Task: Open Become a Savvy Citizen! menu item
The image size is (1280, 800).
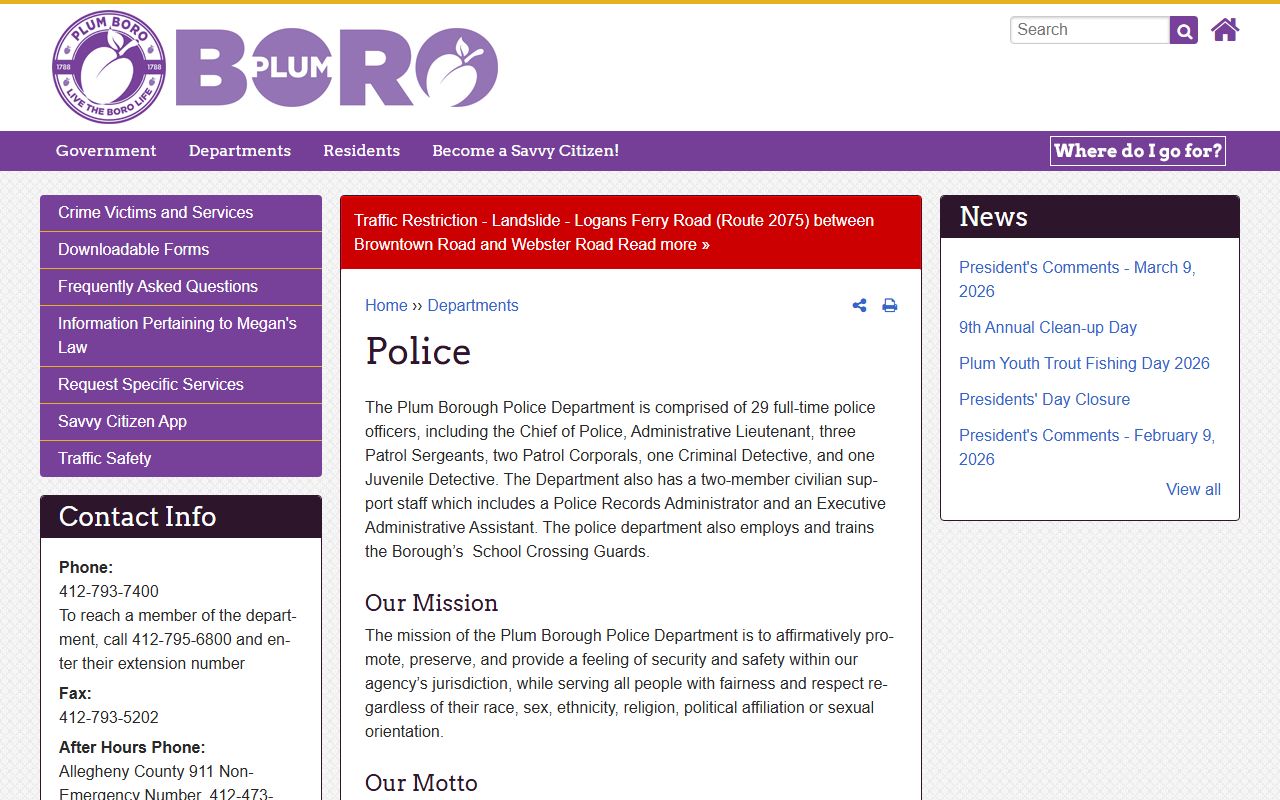Action: (525, 151)
